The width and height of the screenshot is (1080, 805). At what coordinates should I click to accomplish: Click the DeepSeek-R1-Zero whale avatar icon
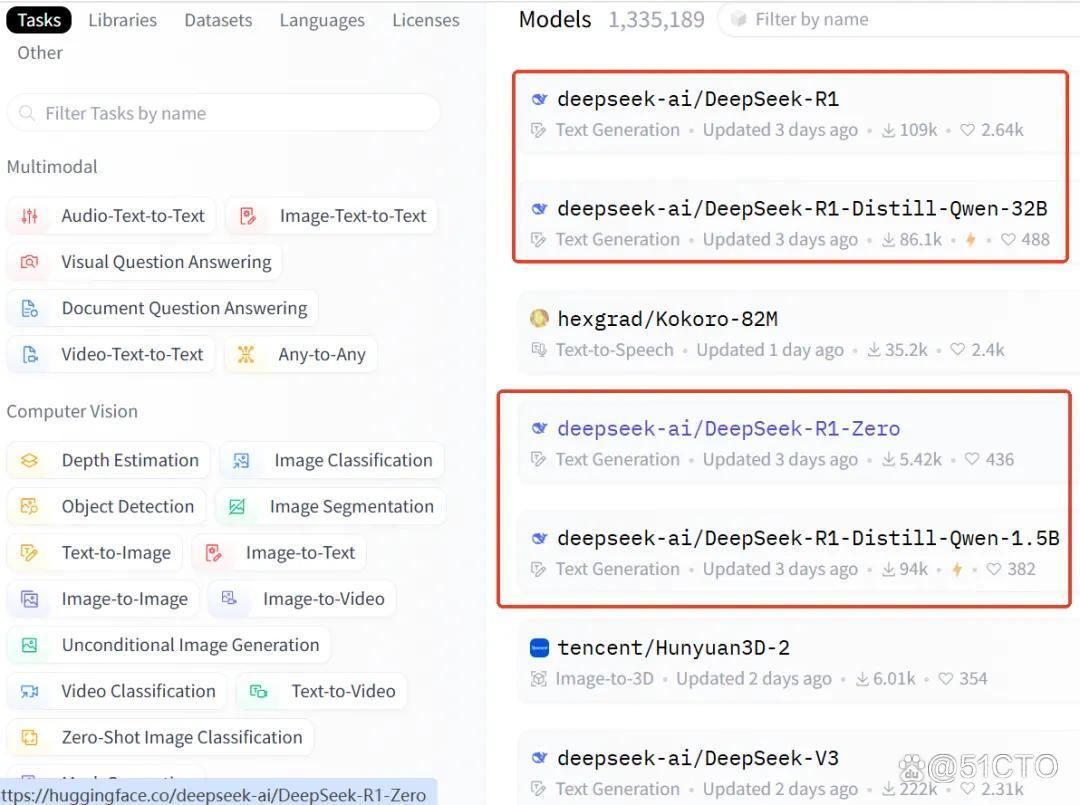(539, 428)
